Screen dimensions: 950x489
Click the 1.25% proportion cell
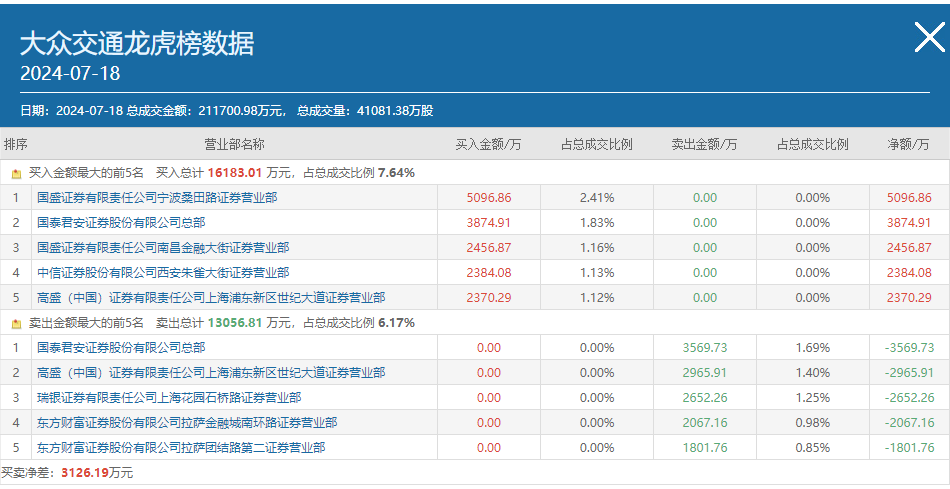point(812,398)
